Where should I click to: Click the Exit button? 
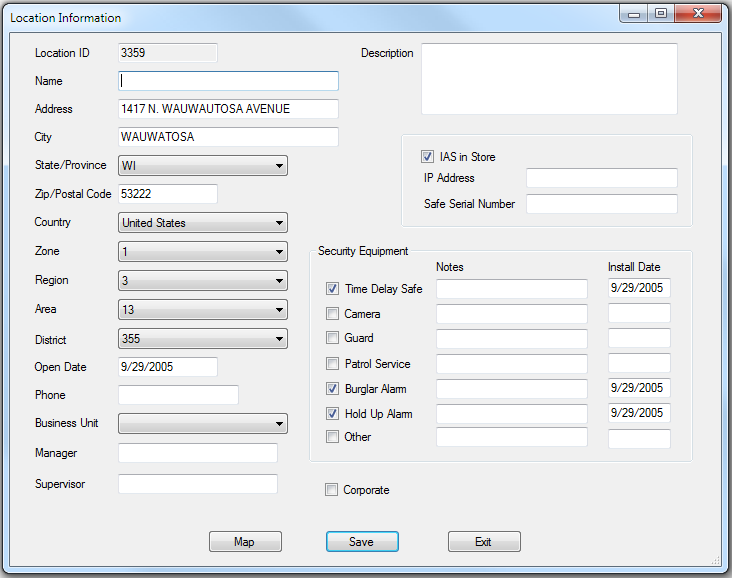pos(484,542)
